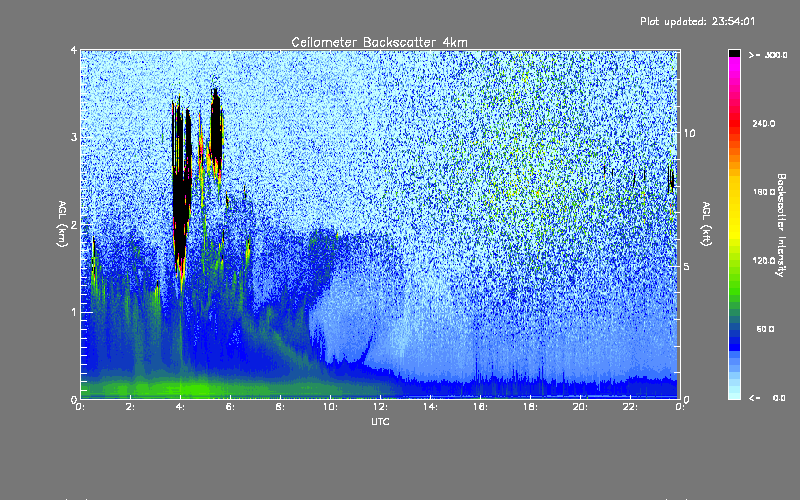
Task: Click the '60.0' colorbar value
Action: [765, 329]
